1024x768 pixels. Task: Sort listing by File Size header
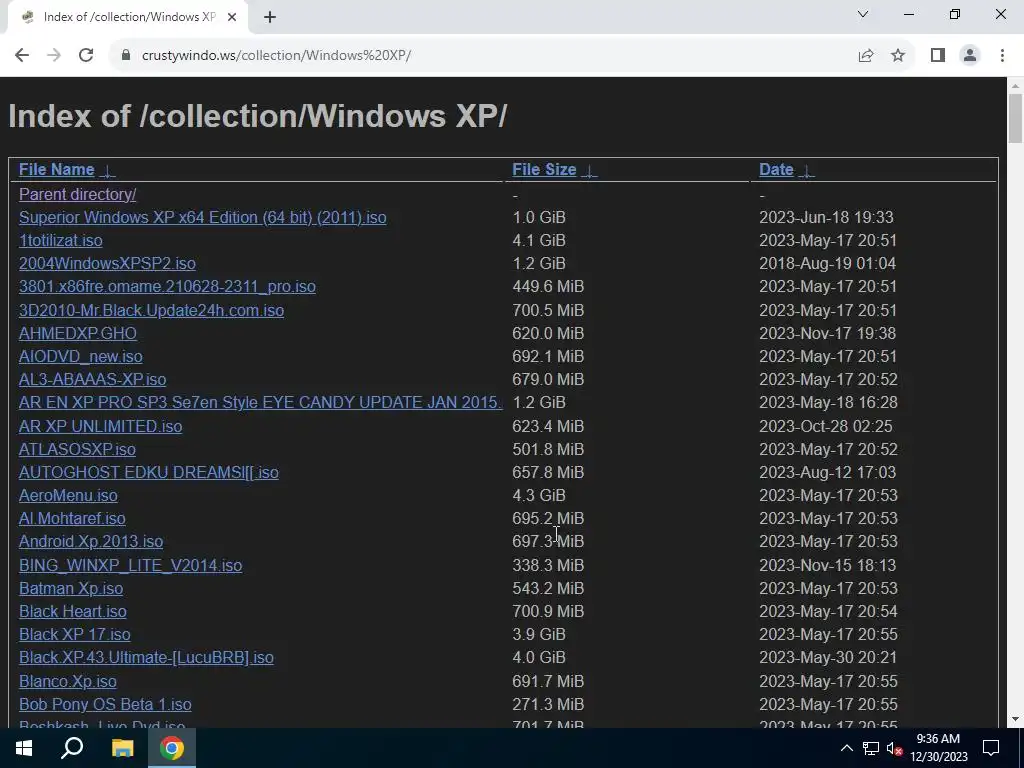(x=544, y=169)
